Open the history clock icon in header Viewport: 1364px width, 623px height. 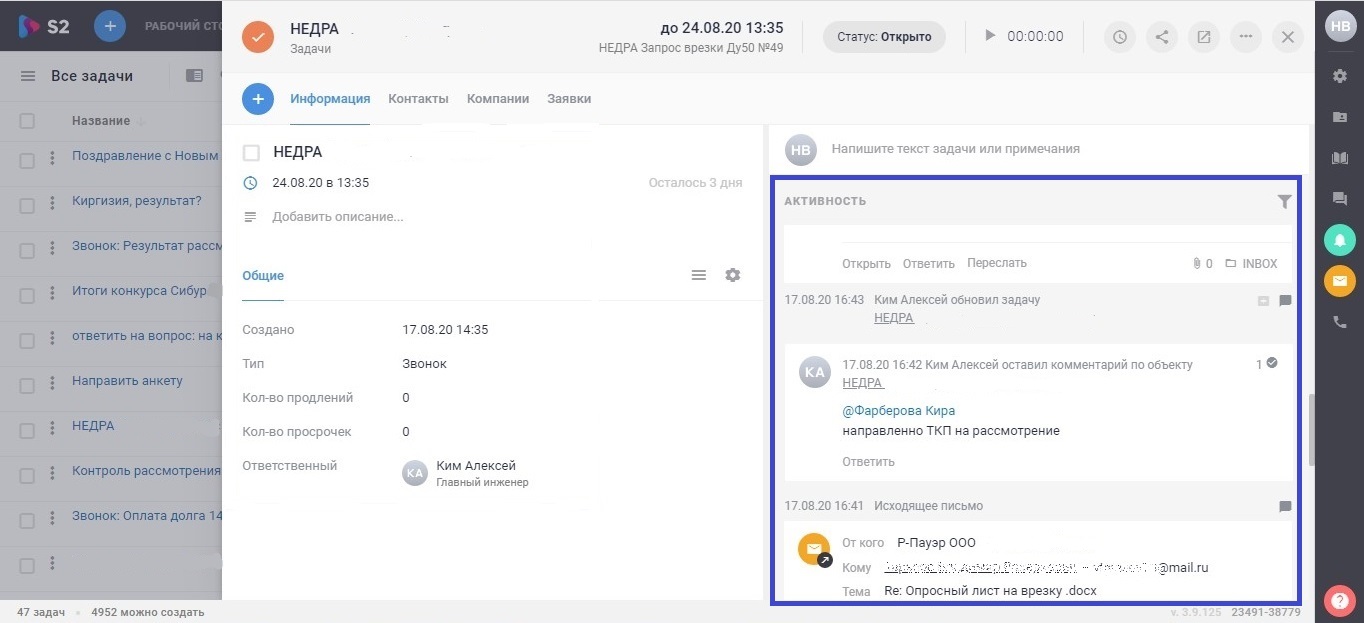coord(1119,37)
